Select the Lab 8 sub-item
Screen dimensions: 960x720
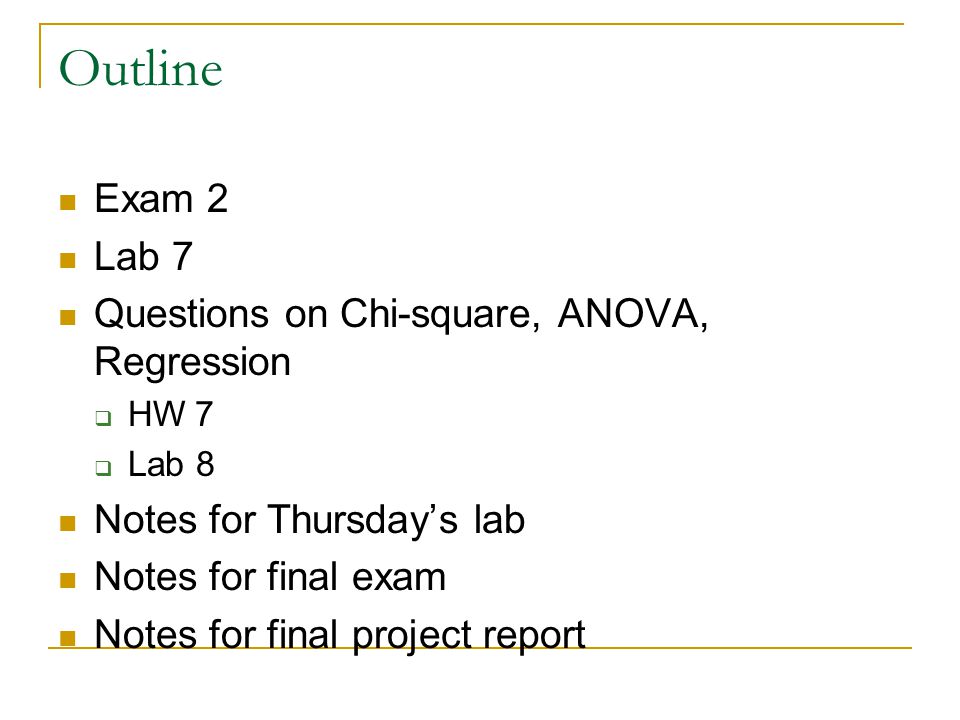[171, 464]
